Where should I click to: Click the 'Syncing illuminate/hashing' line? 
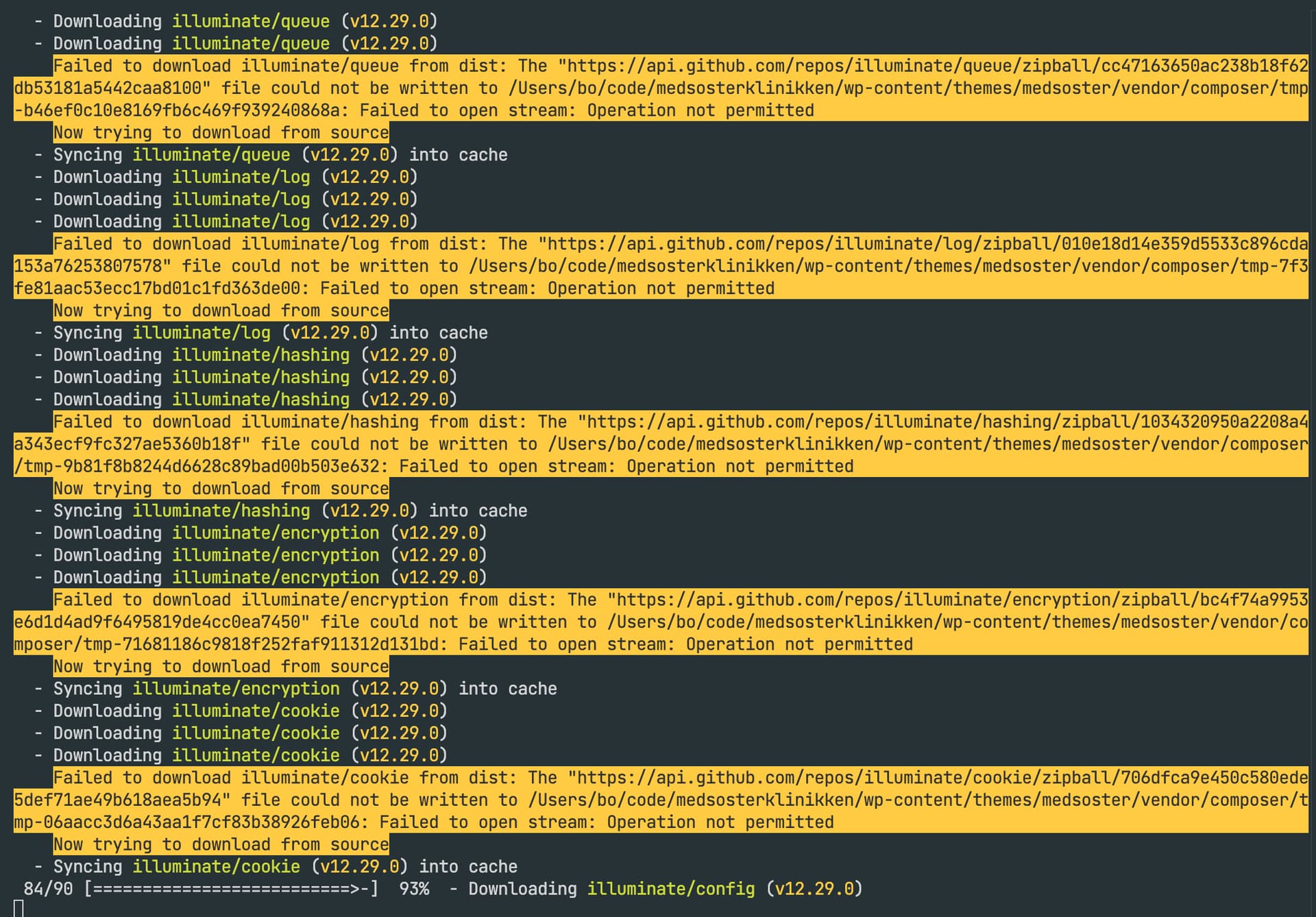pos(289,511)
